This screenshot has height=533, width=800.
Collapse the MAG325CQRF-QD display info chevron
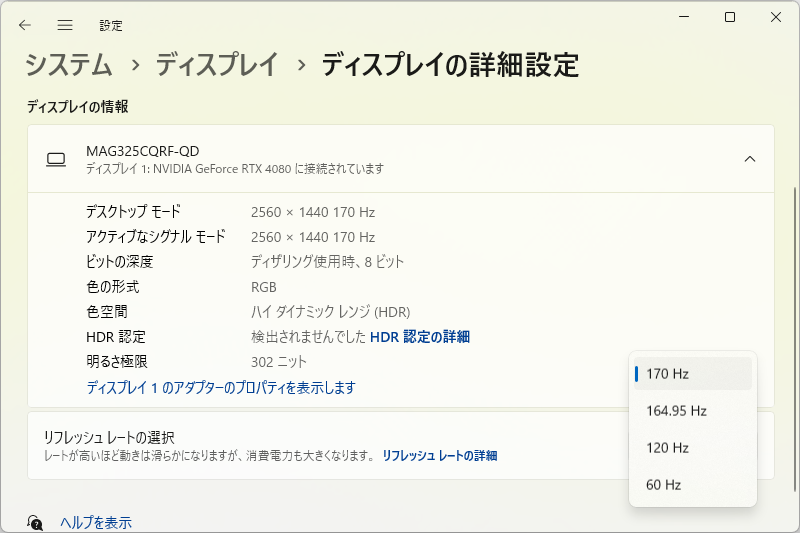click(750, 159)
